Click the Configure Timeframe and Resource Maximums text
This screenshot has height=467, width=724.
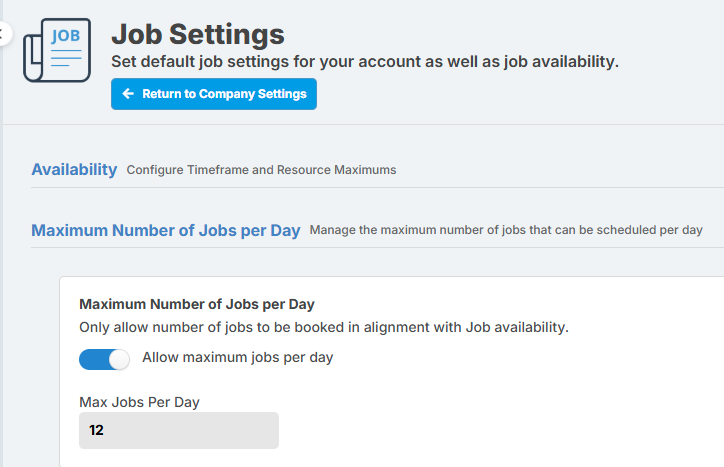click(x=261, y=170)
